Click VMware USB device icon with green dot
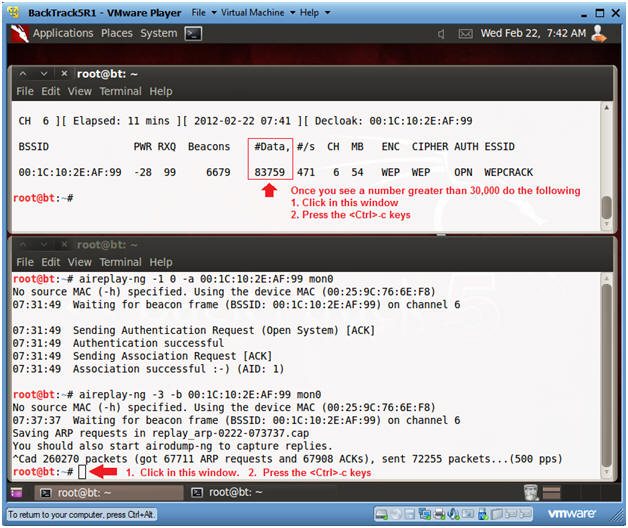 tap(483, 514)
